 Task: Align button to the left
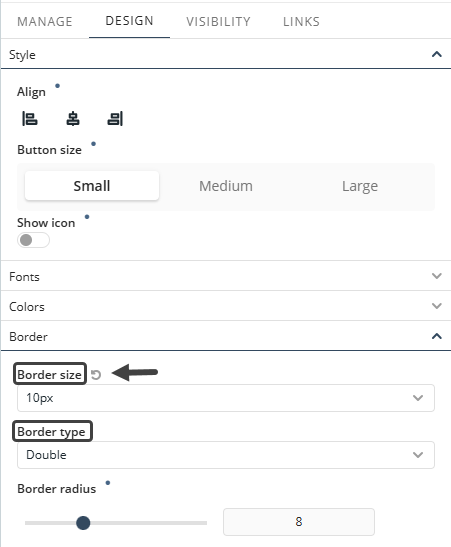point(30,119)
